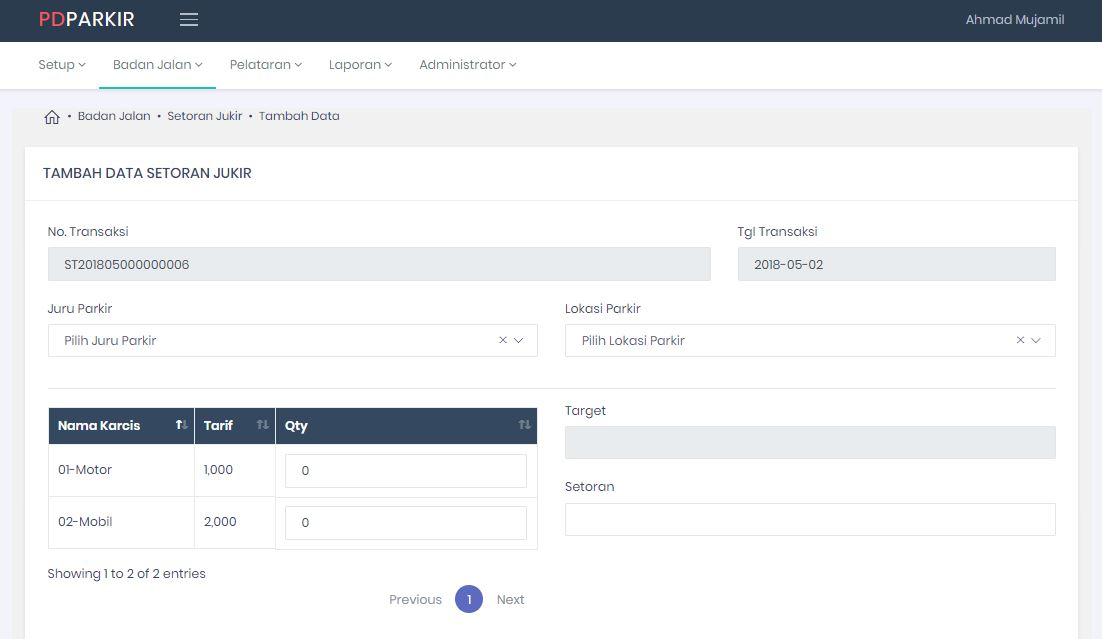Expand the Pelataran menu

(265, 65)
